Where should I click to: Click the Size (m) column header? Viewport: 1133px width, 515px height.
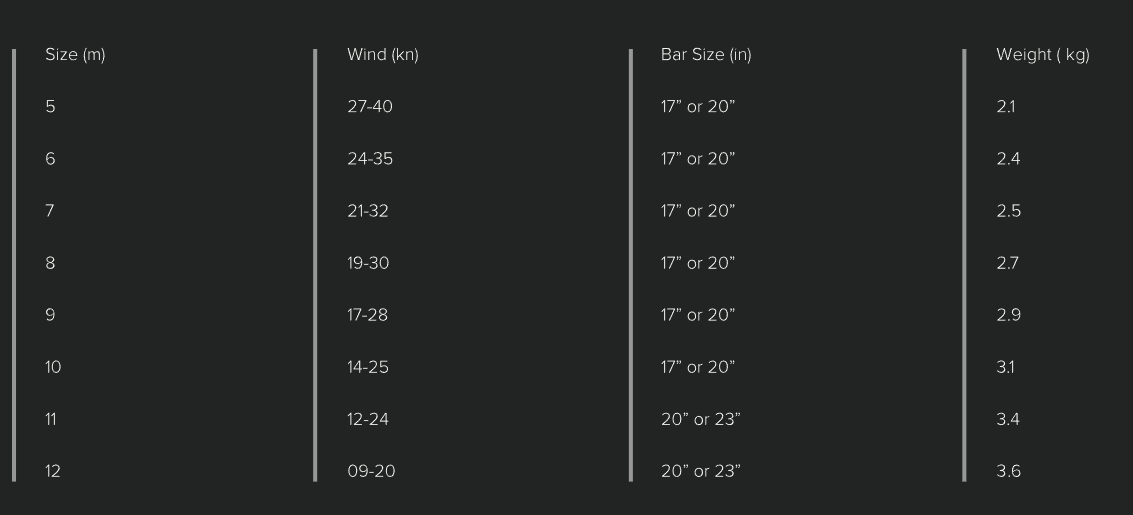pos(75,55)
